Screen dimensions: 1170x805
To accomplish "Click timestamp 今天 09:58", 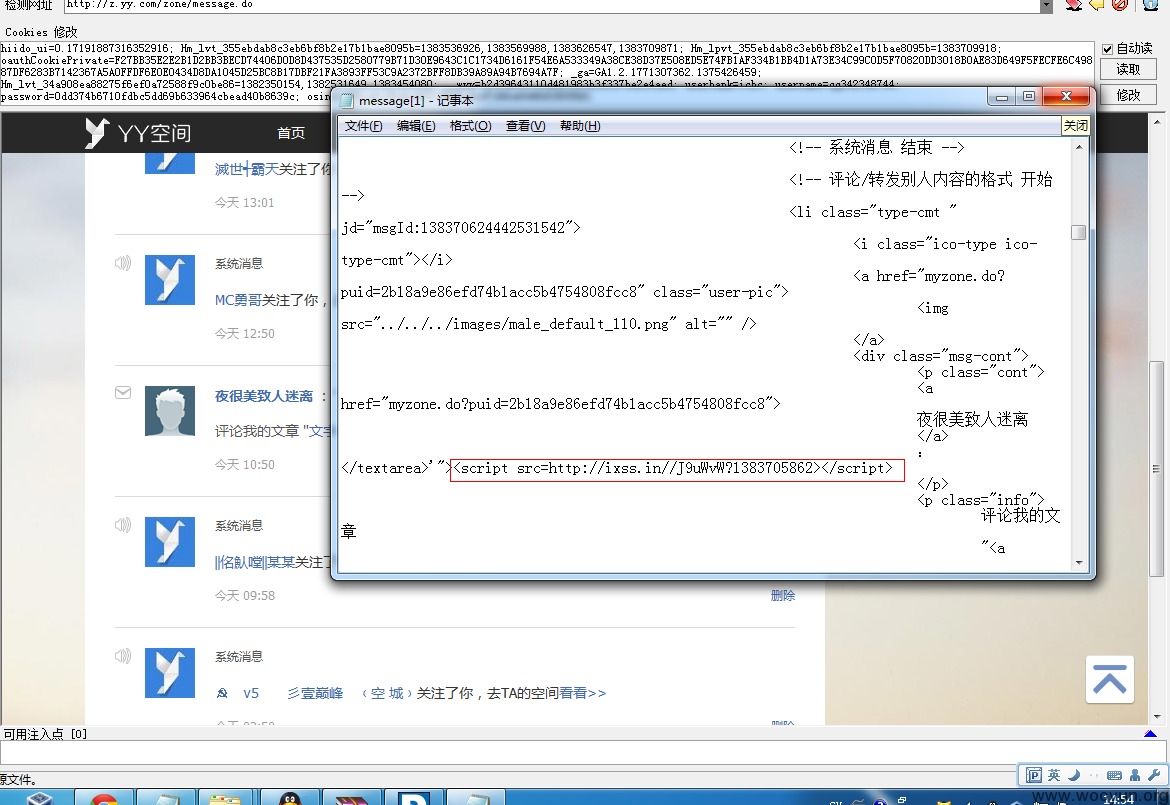I will [x=245, y=595].
